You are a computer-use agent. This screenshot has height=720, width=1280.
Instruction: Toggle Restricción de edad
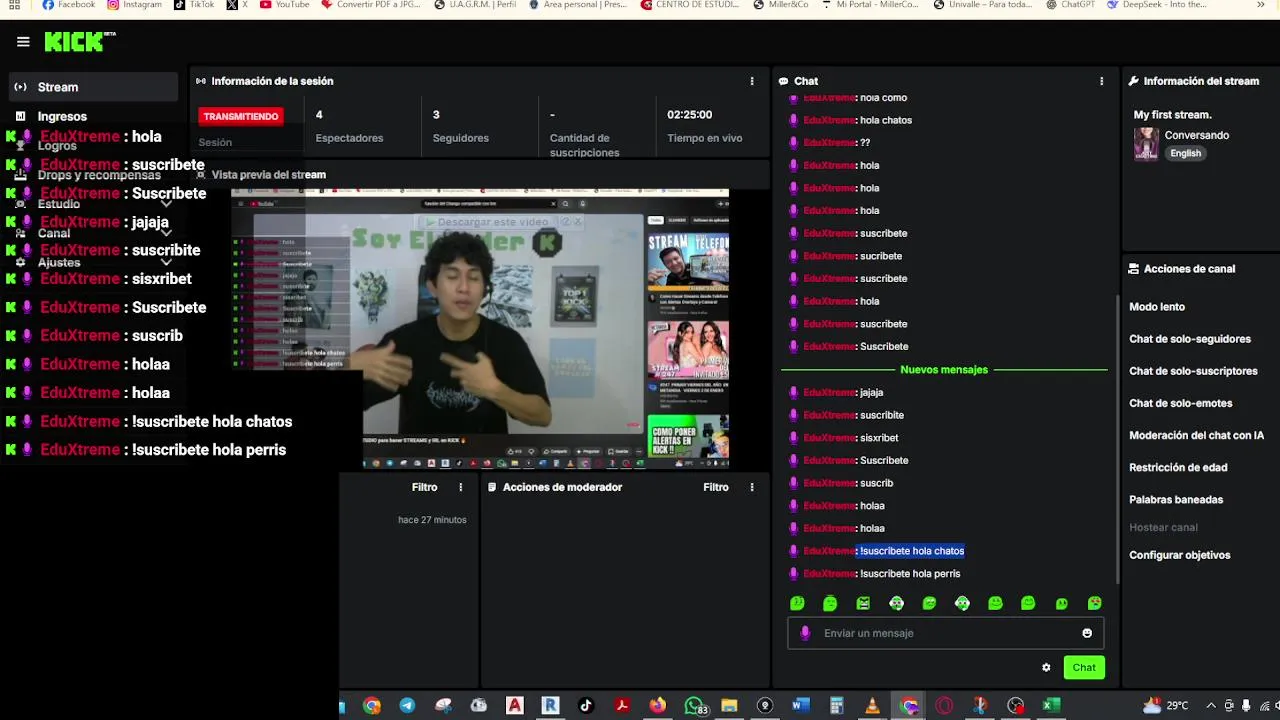pyautogui.click(x=1178, y=467)
